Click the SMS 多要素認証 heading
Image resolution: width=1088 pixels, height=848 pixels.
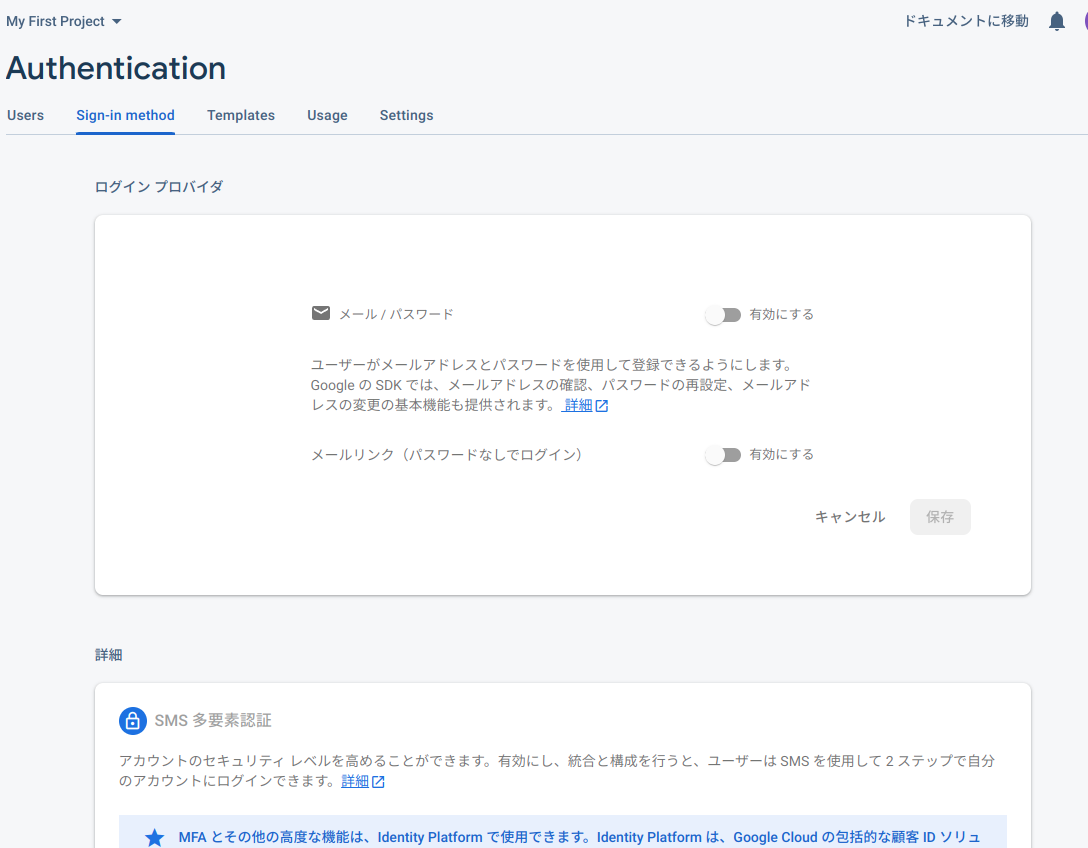(x=213, y=720)
